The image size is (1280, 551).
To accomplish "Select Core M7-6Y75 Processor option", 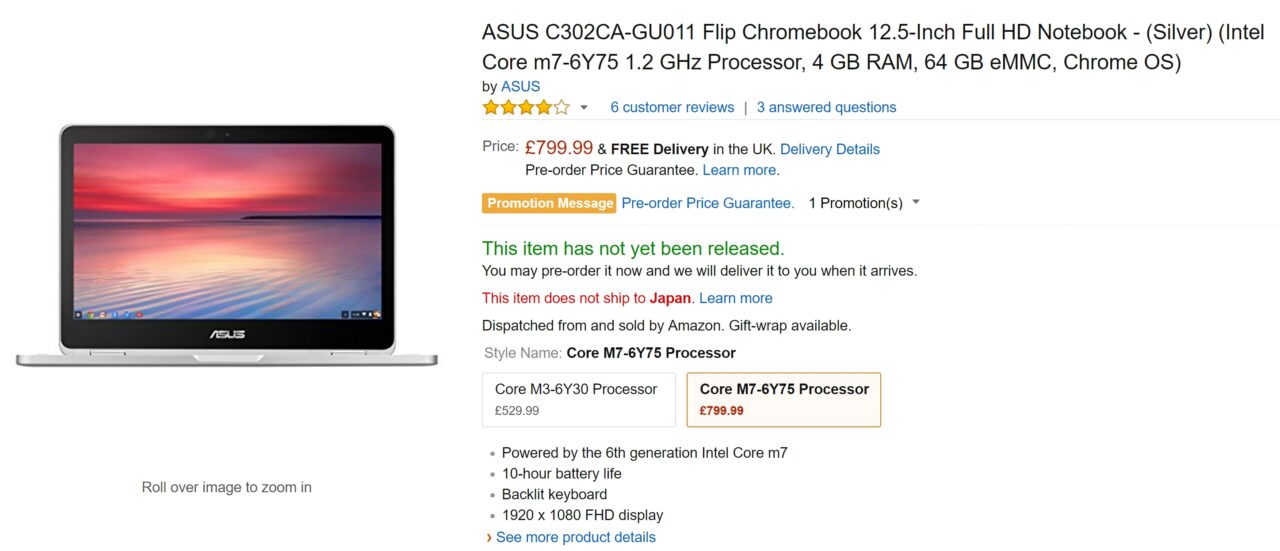I will [x=783, y=399].
